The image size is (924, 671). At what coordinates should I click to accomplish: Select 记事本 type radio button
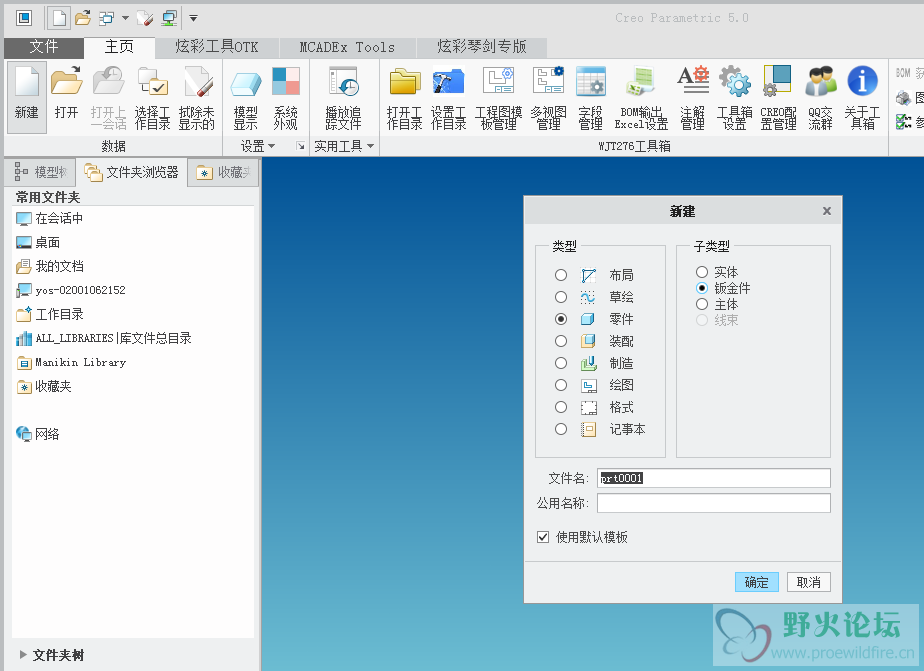pyautogui.click(x=560, y=429)
